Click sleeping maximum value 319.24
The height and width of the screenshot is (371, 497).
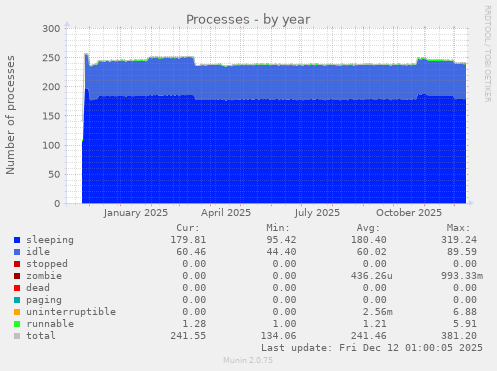[x=459, y=240]
